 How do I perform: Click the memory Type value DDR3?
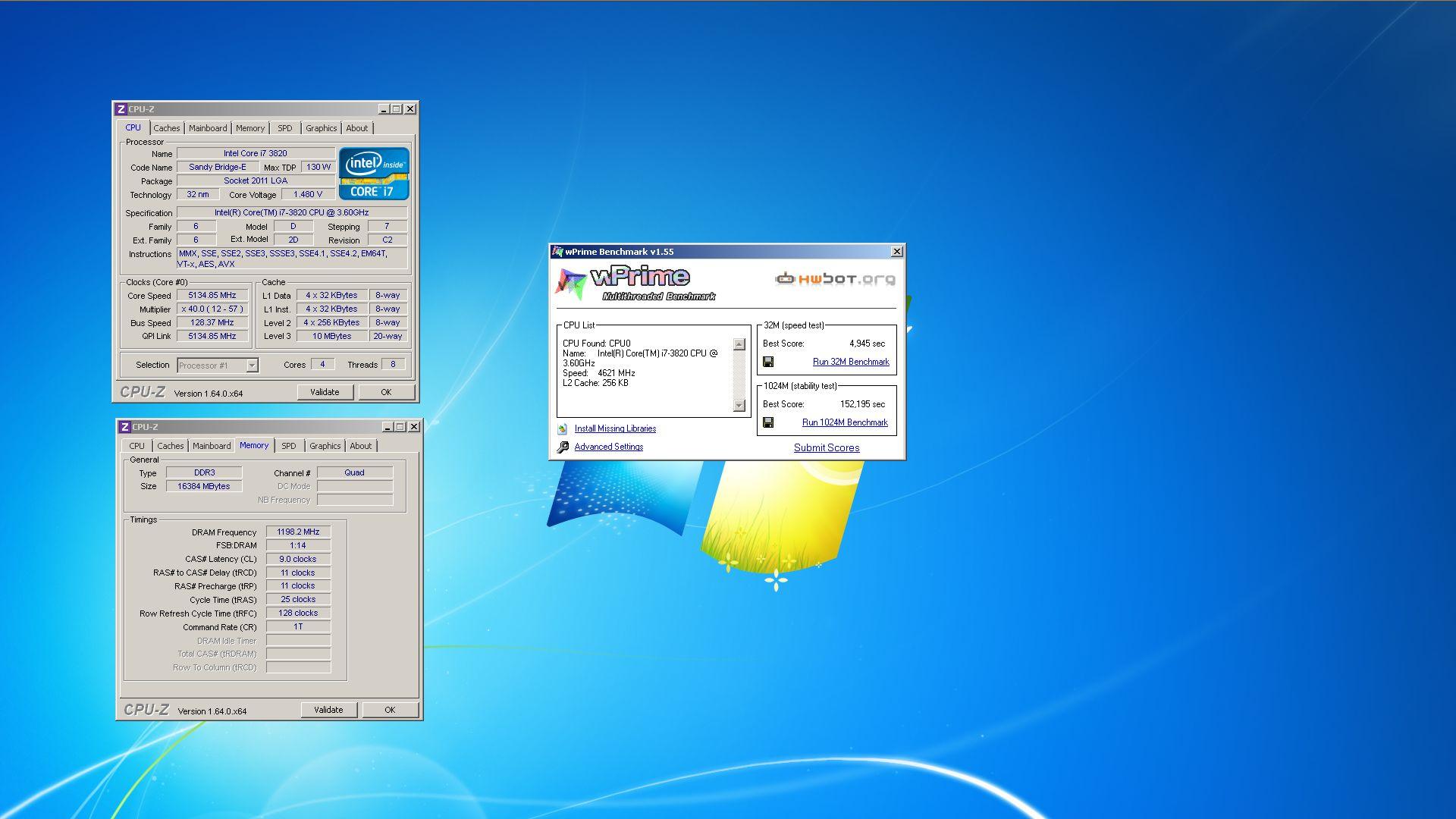click(x=204, y=473)
